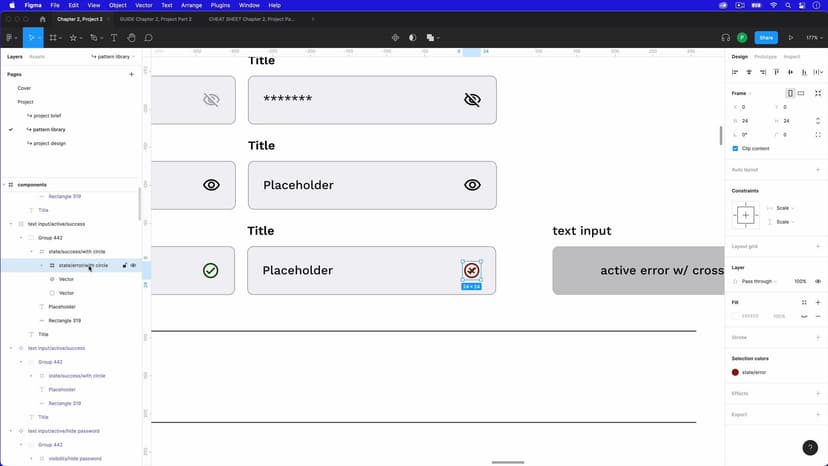Select the Text tool in toolbar

click(x=114, y=38)
